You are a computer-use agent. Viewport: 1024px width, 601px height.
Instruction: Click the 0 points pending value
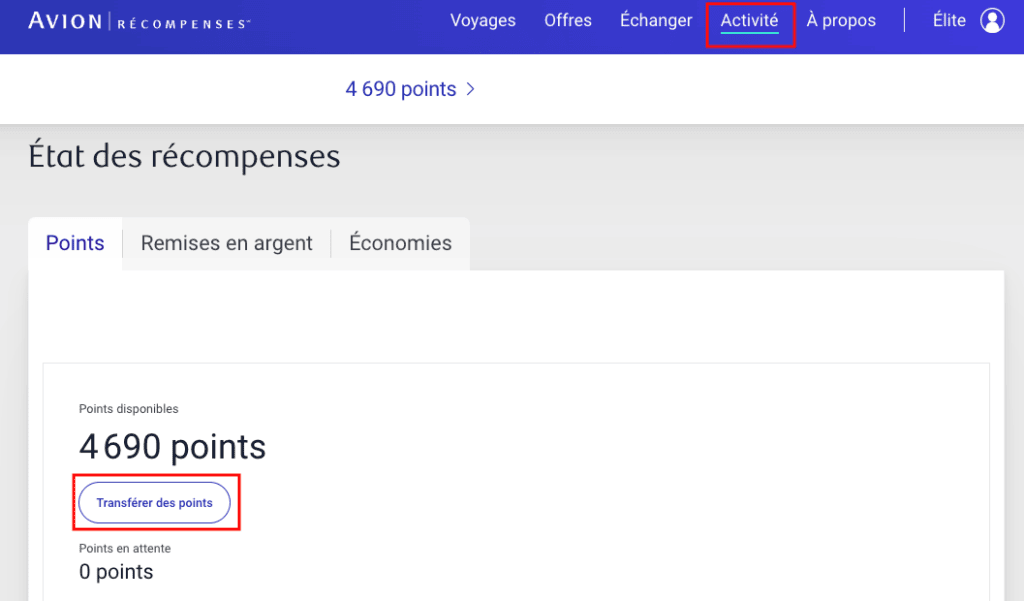[x=116, y=572]
